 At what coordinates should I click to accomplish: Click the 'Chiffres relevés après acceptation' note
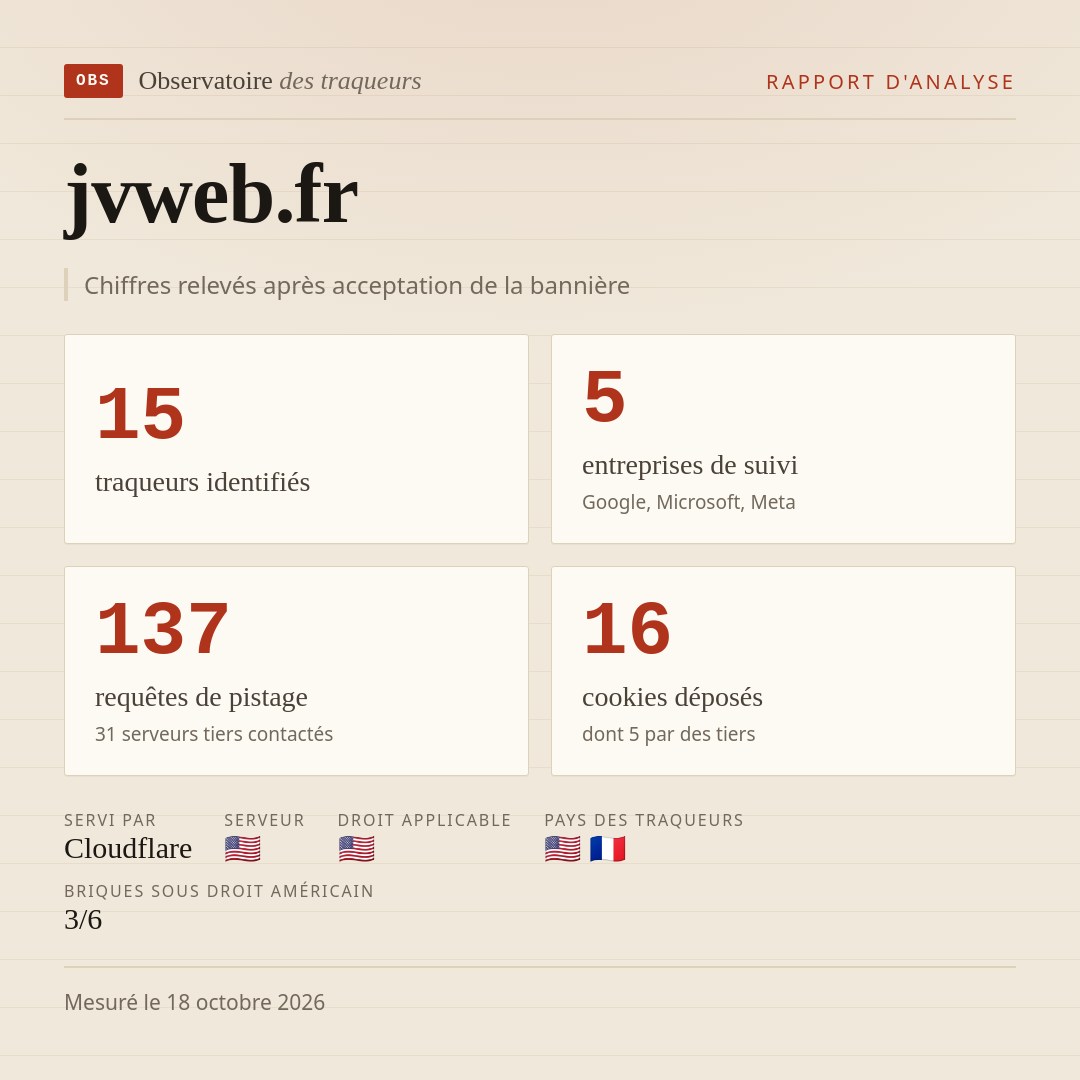[357, 285]
